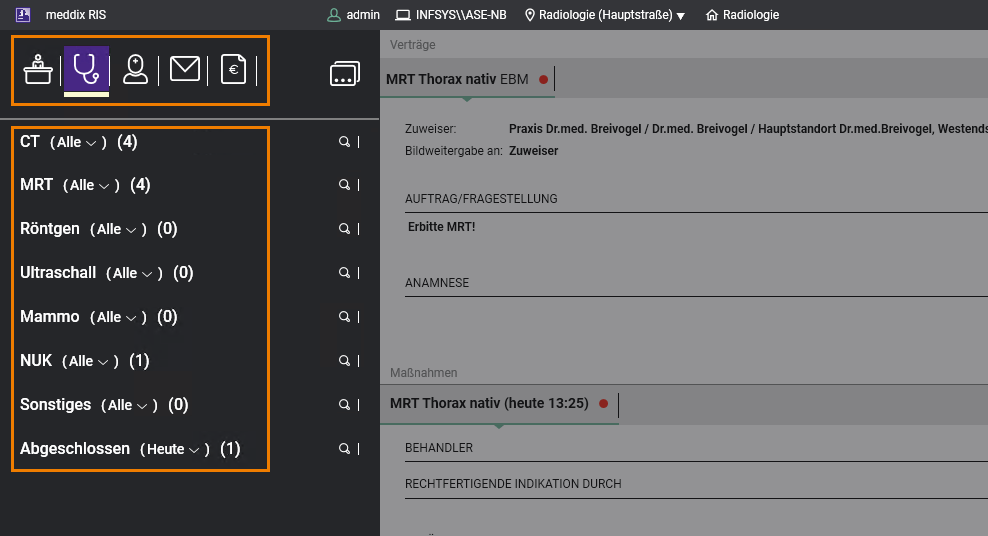Select the Röntgen worklist category
This screenshot has height=536, width=988.
pos(50,229)
